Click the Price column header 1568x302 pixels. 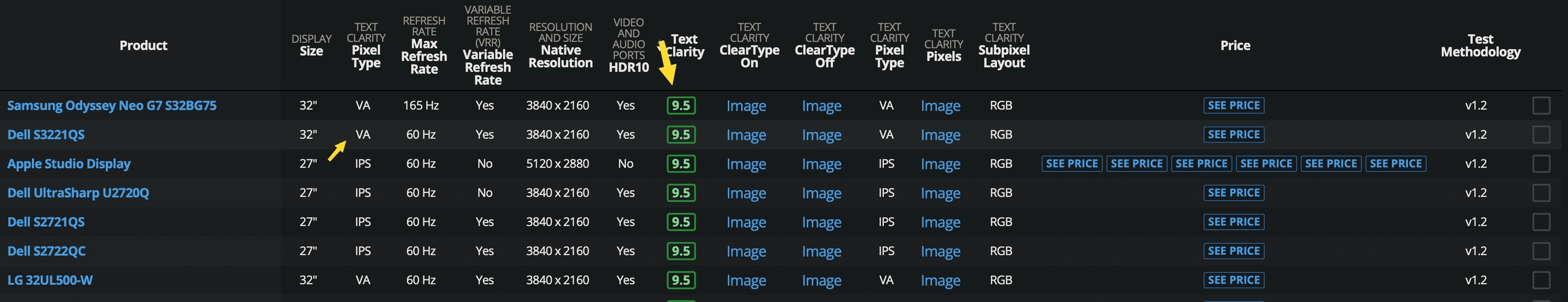[x=1235, y=46]
